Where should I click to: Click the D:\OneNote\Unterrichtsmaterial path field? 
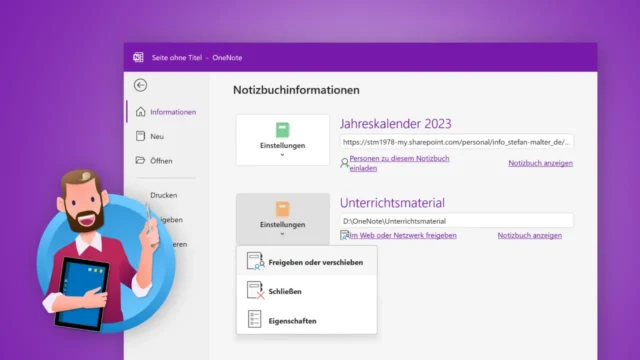(x=457, y=221)
